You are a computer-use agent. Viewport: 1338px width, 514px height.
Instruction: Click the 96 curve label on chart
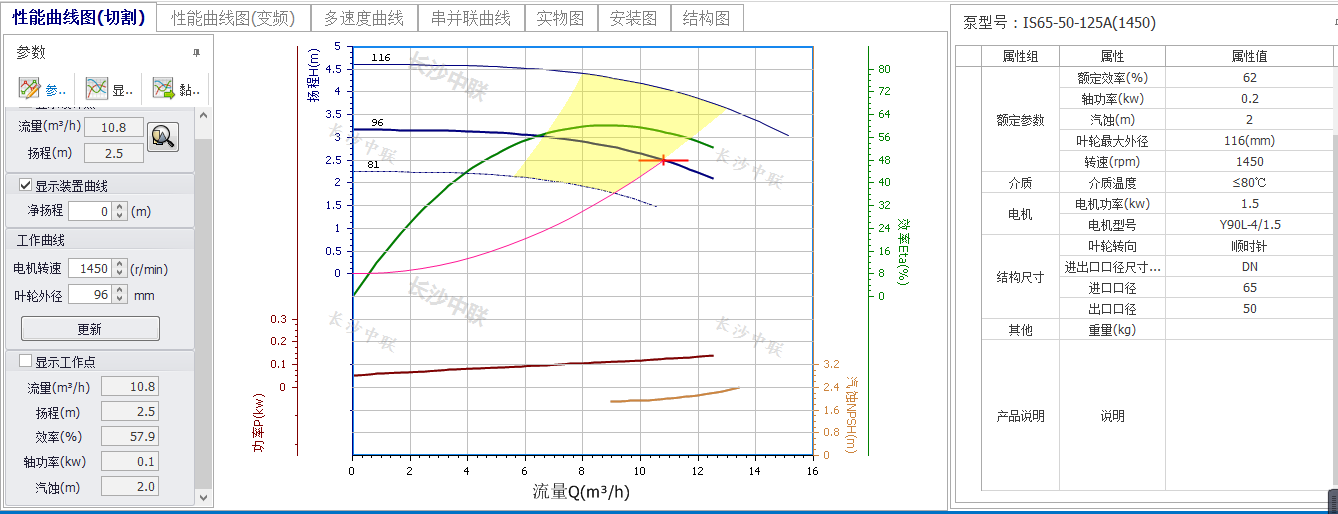[377, 122]
